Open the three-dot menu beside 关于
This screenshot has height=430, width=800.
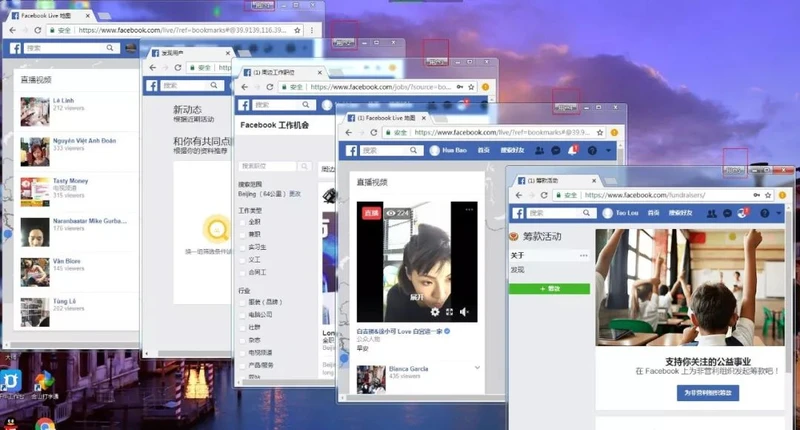click(x=584, y=256)
